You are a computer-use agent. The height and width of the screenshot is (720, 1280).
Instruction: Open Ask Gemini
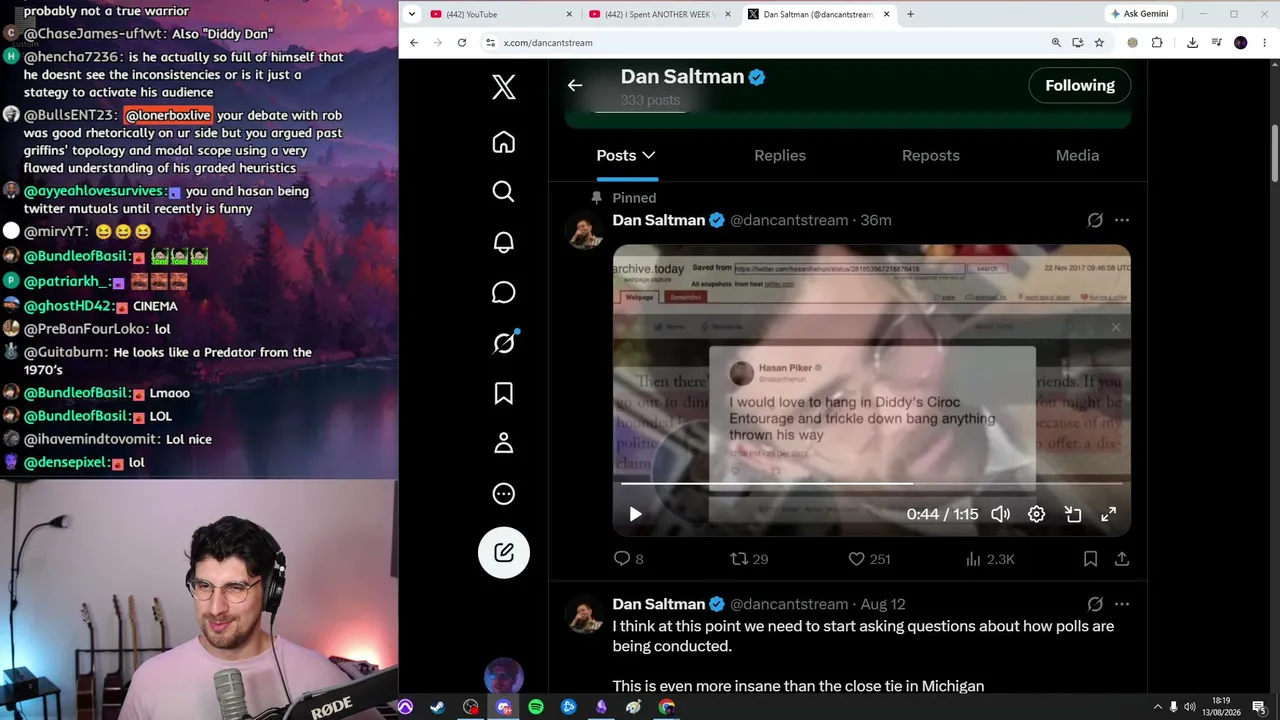click(1139, 14)
